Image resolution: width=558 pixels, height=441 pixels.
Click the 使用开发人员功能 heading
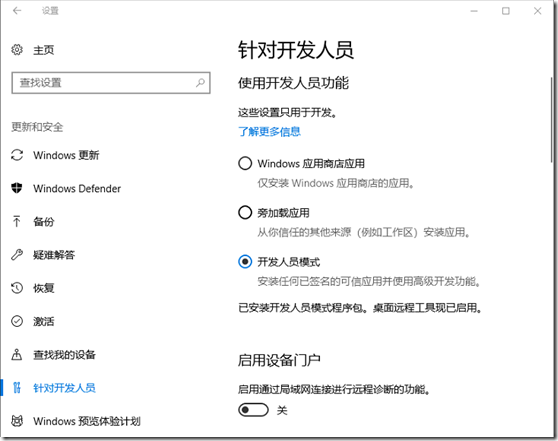coord(294,83)
